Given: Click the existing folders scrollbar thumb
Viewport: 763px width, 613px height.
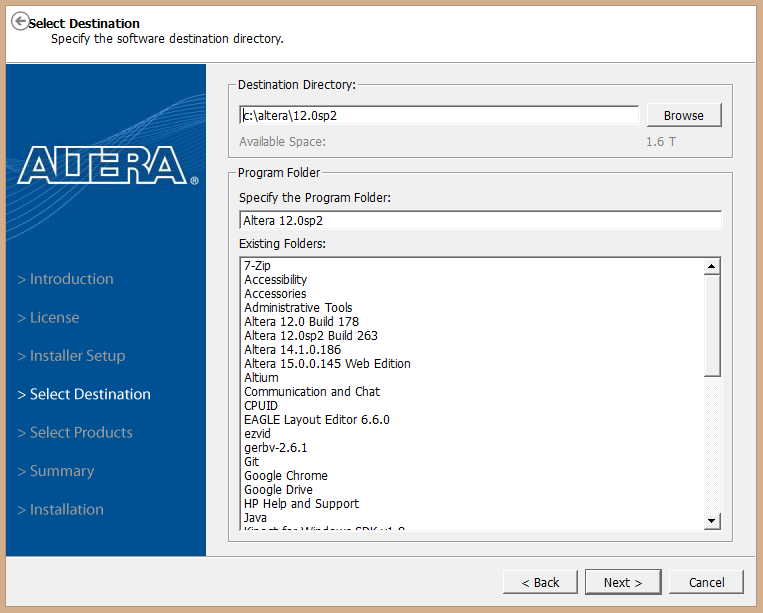Looking at the screenshot, I should click(712, 325).
